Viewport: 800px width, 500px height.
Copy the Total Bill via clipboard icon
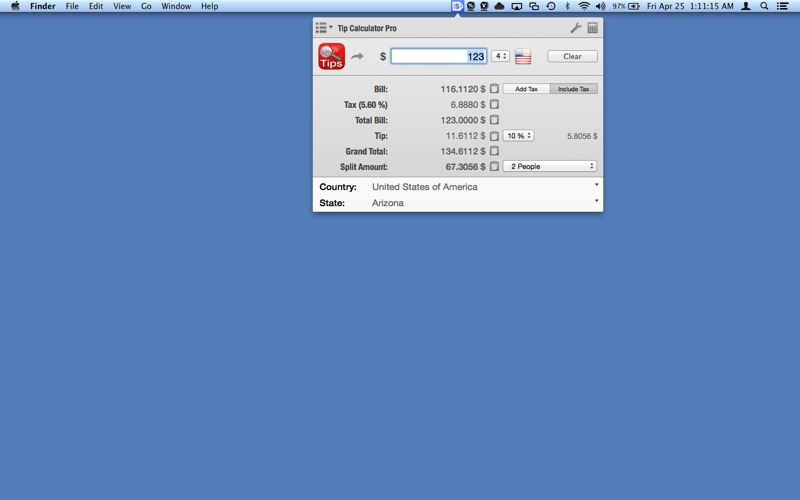(x=494, y=120)
